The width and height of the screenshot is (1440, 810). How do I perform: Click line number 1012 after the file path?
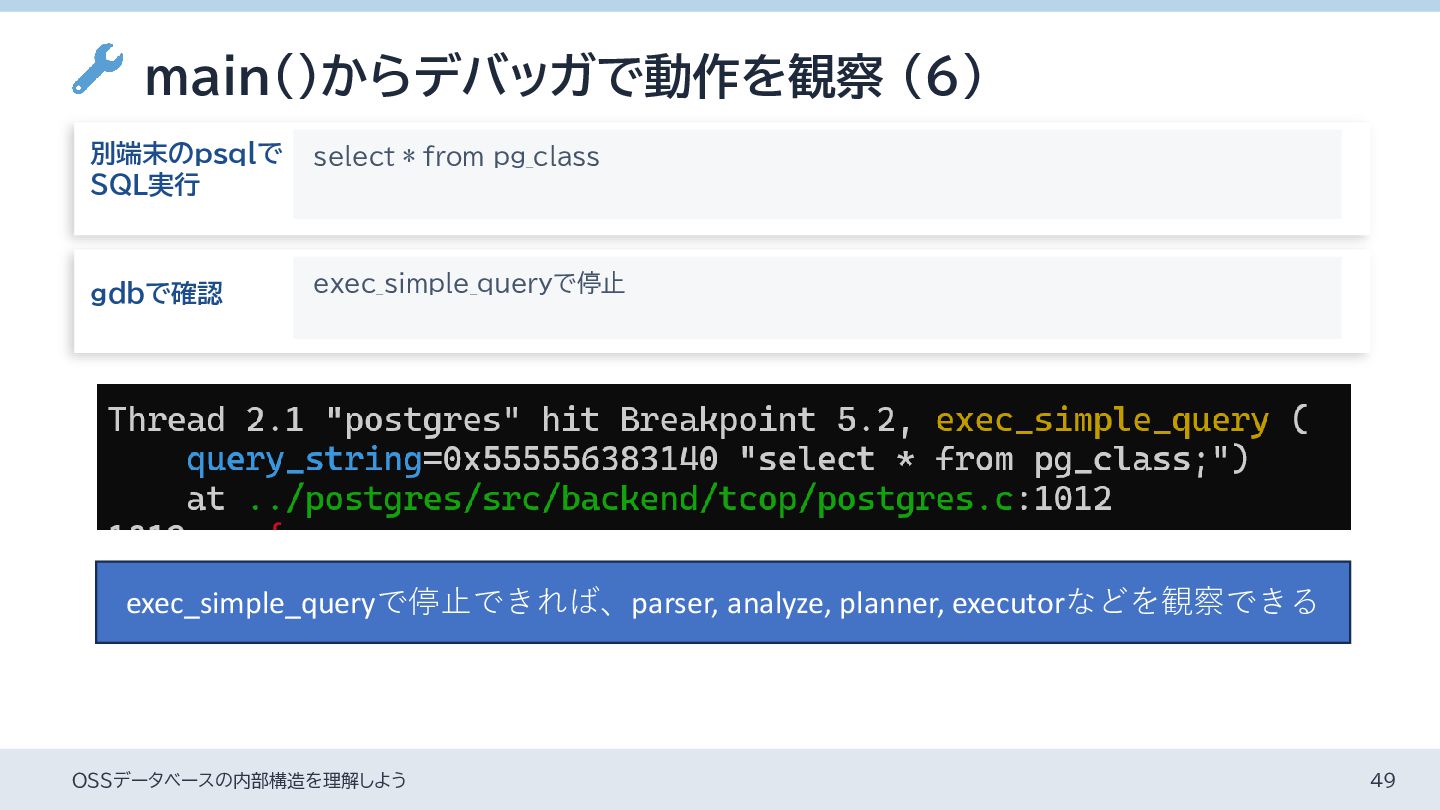tap(1072, 498)
